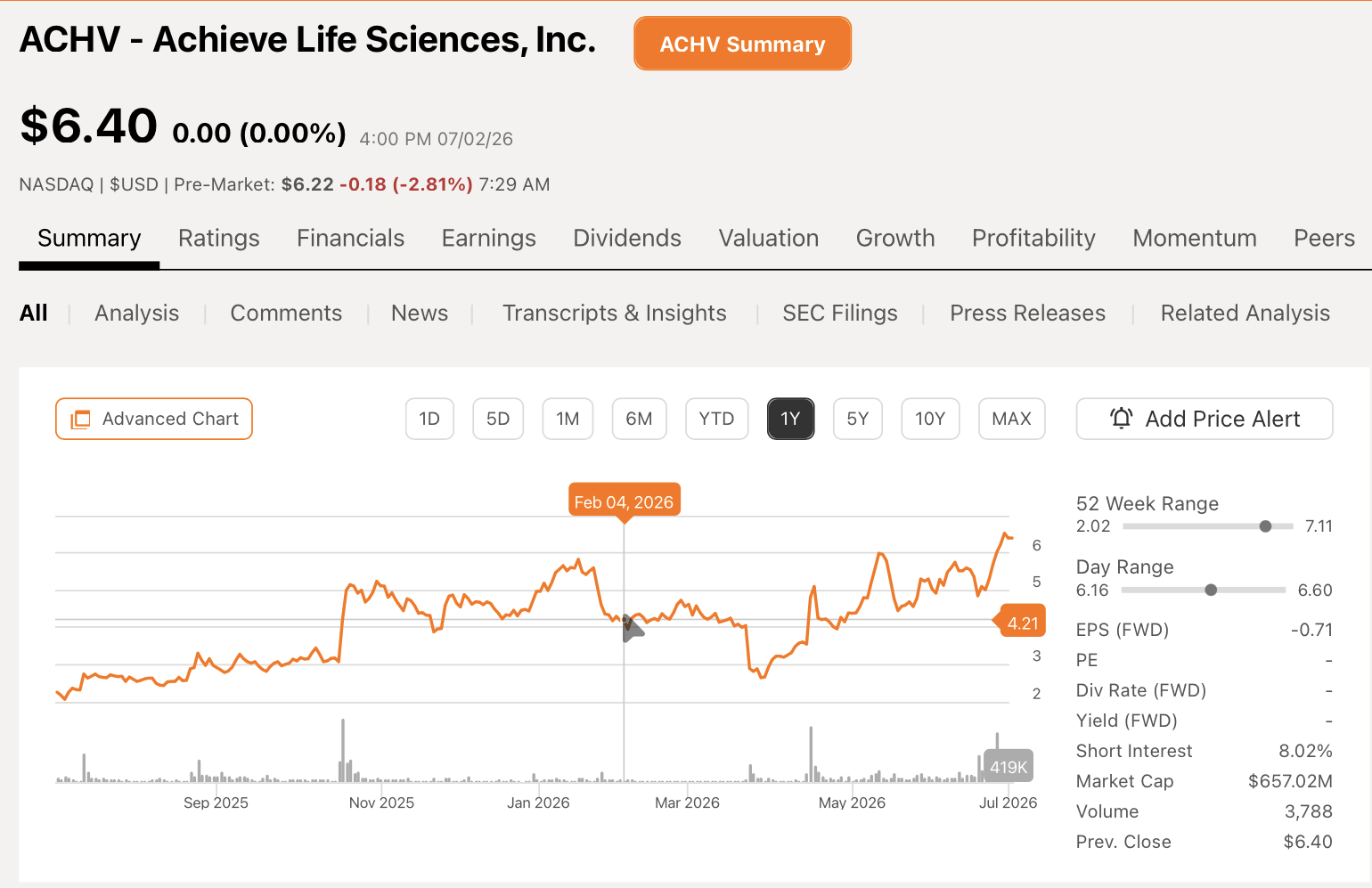Screen dimensions: 1372x888
Task: Click the Nov 2025 axis label
Action: [x=381, y=802]
